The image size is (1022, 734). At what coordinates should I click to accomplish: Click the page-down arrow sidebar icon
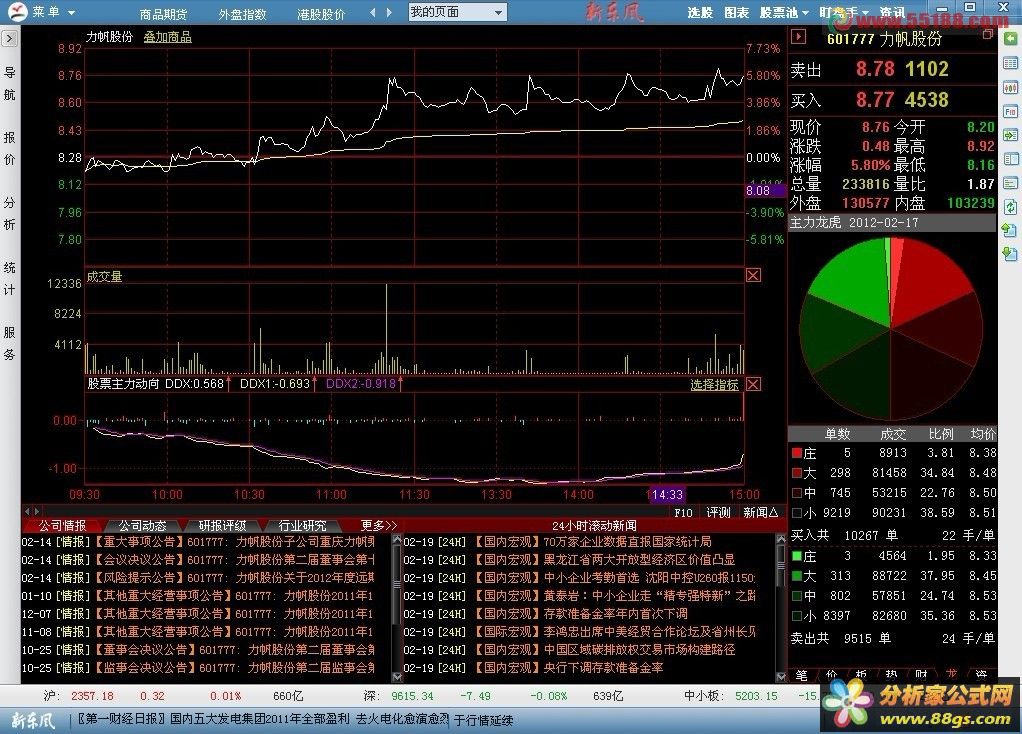tap(1010, 254)
